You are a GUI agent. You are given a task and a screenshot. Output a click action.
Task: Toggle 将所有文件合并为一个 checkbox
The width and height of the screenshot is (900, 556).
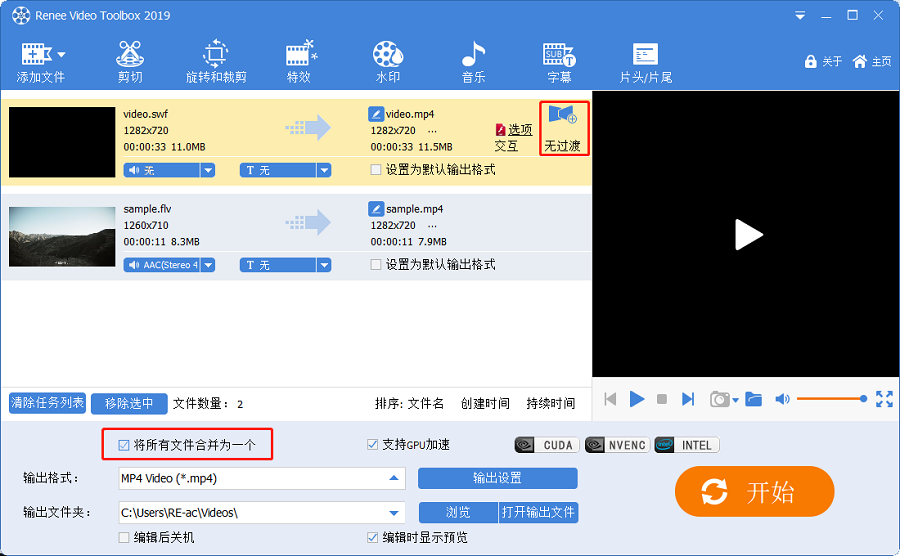coord(124,445)
